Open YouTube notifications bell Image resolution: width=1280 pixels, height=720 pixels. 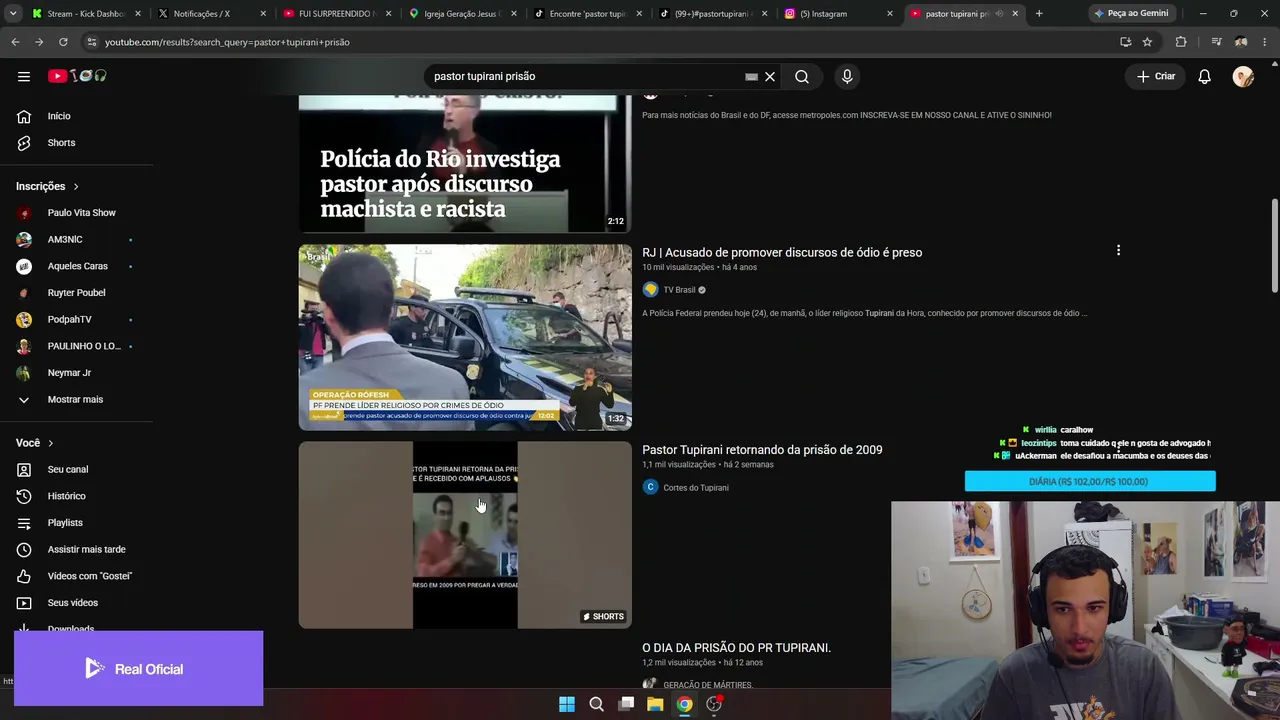click(x=1204, y=76)
